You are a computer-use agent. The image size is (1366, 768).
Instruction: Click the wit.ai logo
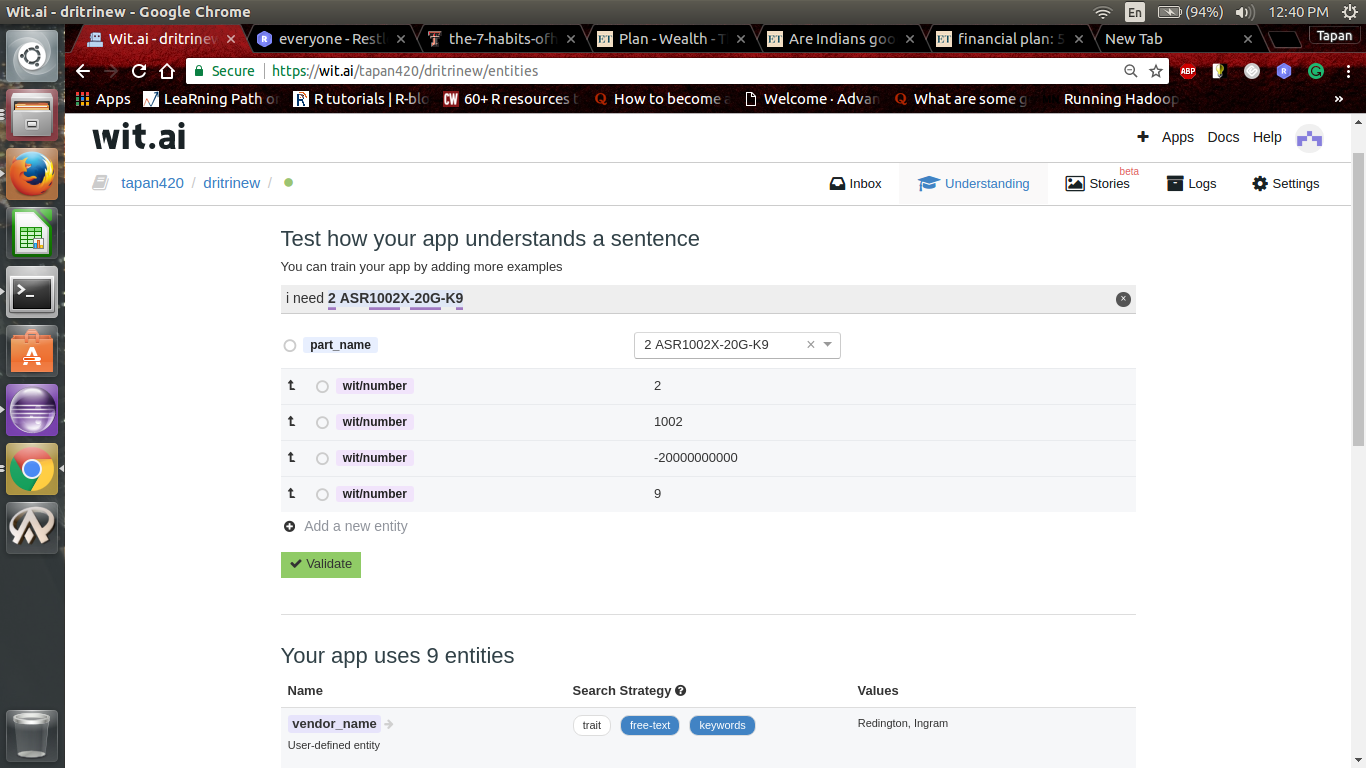139,136
